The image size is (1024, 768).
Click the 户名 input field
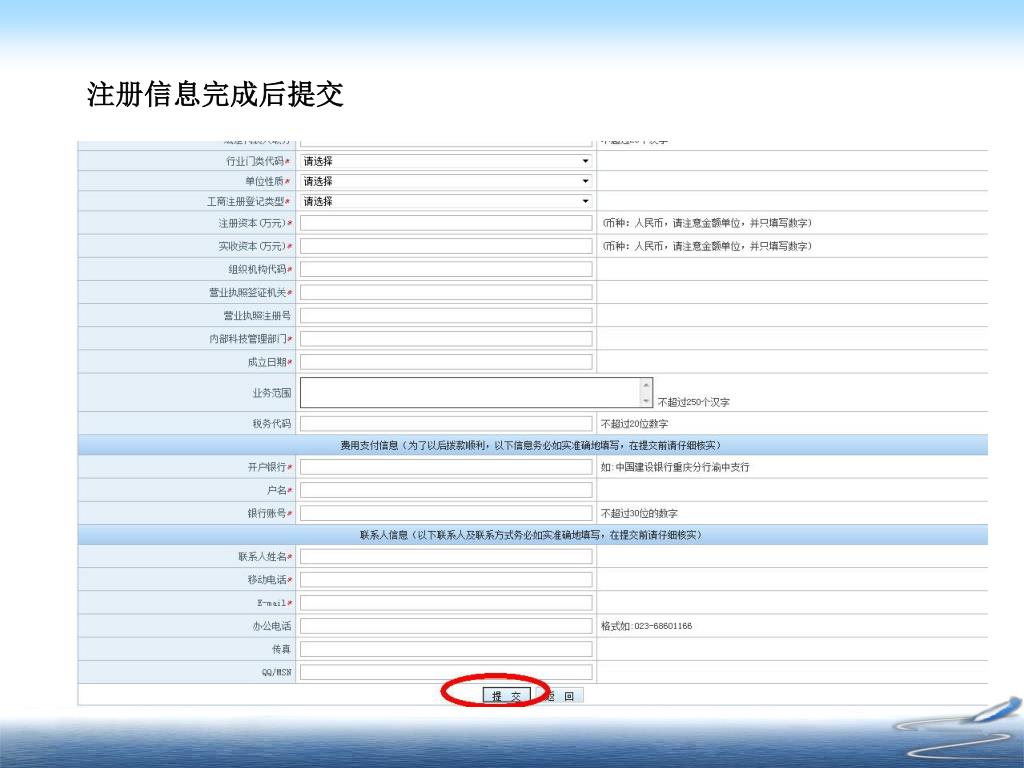tap(446, 490)
